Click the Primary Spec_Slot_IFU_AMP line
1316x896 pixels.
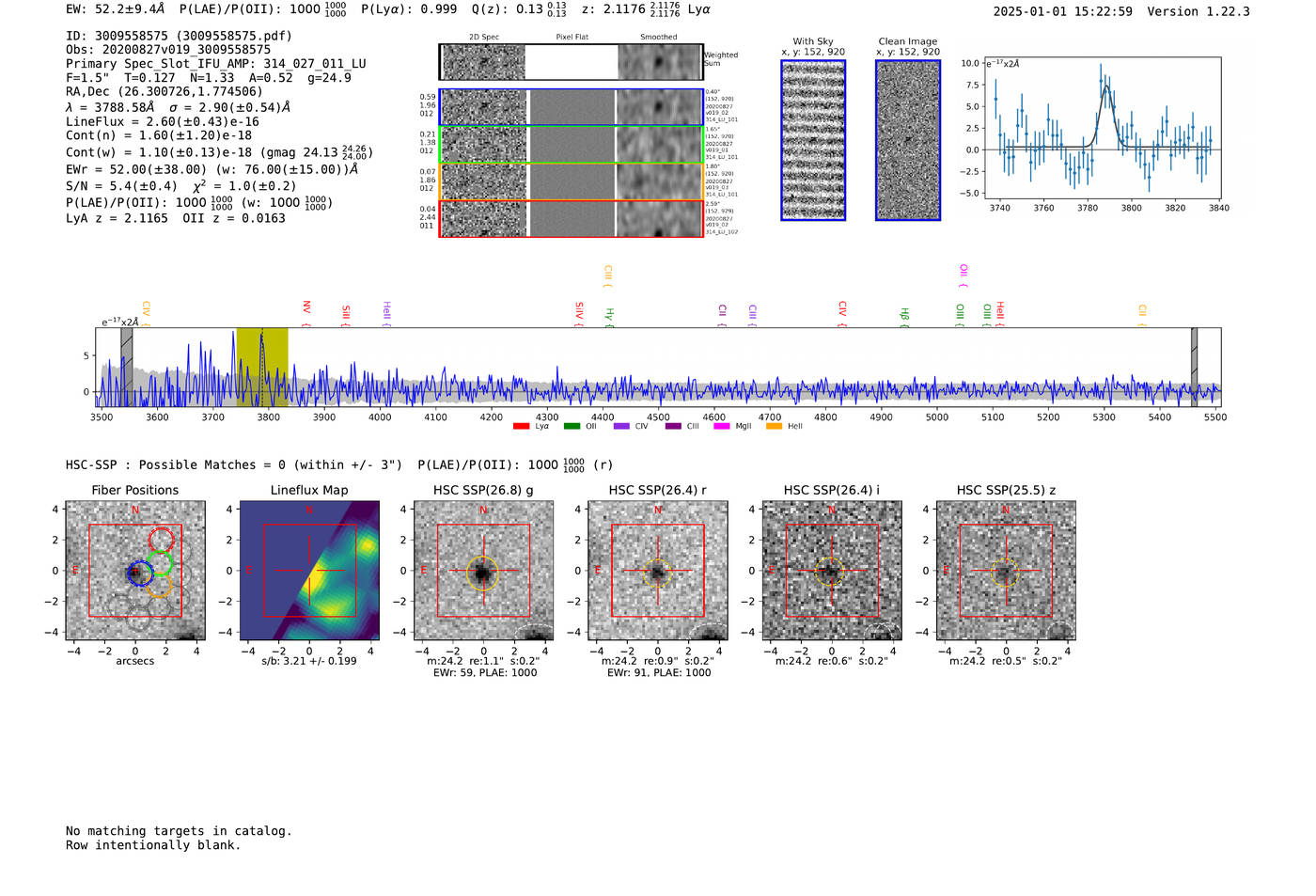coord(216,64)
